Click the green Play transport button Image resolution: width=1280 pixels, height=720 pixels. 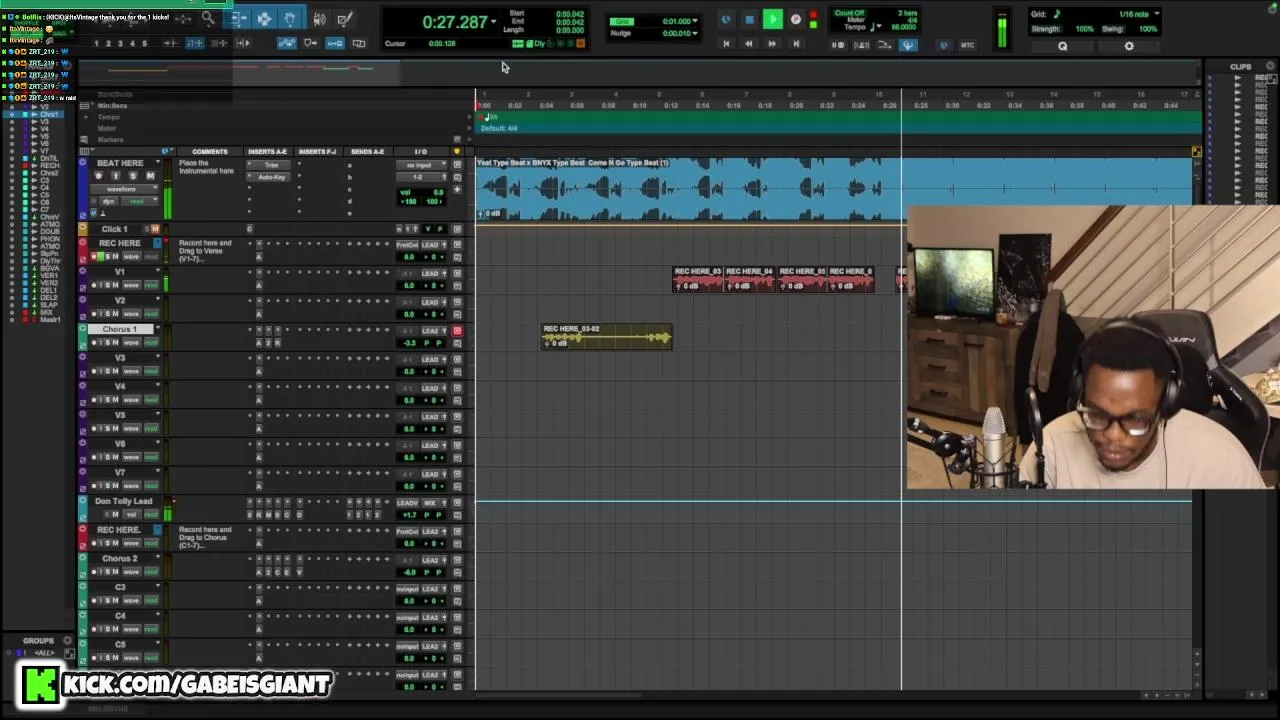coord(772,19)
